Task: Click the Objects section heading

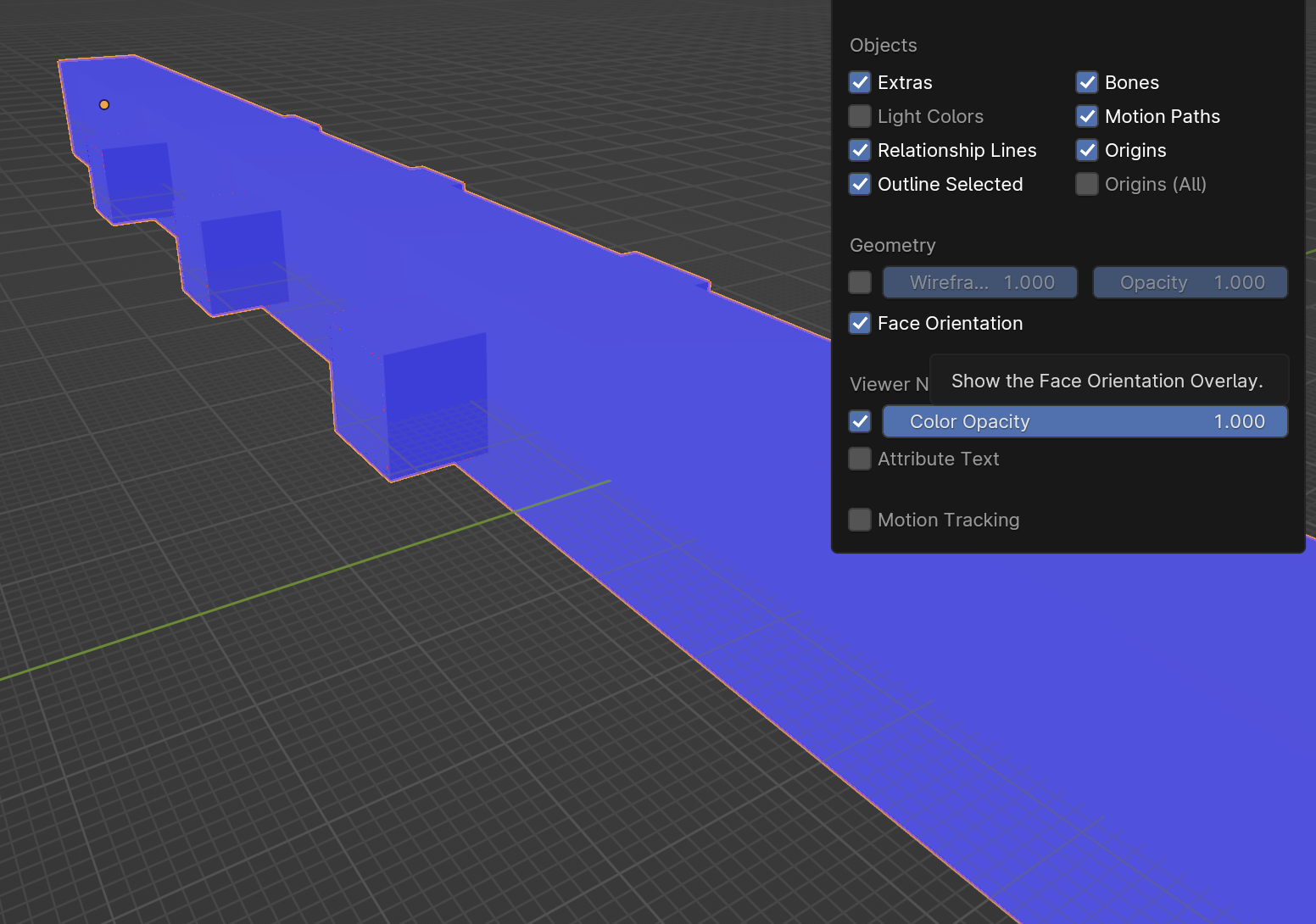Action: tap(884, 45)
